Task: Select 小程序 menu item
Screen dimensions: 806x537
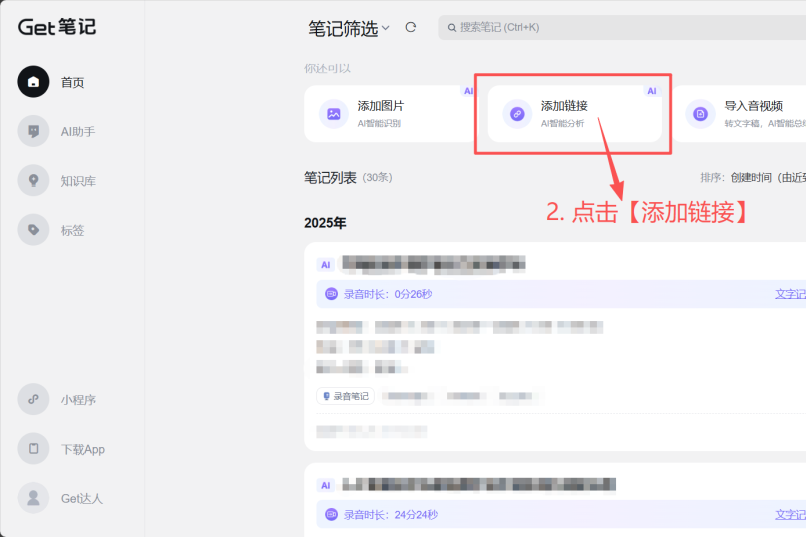Action: pyautogui.click(x=78, y=400)
